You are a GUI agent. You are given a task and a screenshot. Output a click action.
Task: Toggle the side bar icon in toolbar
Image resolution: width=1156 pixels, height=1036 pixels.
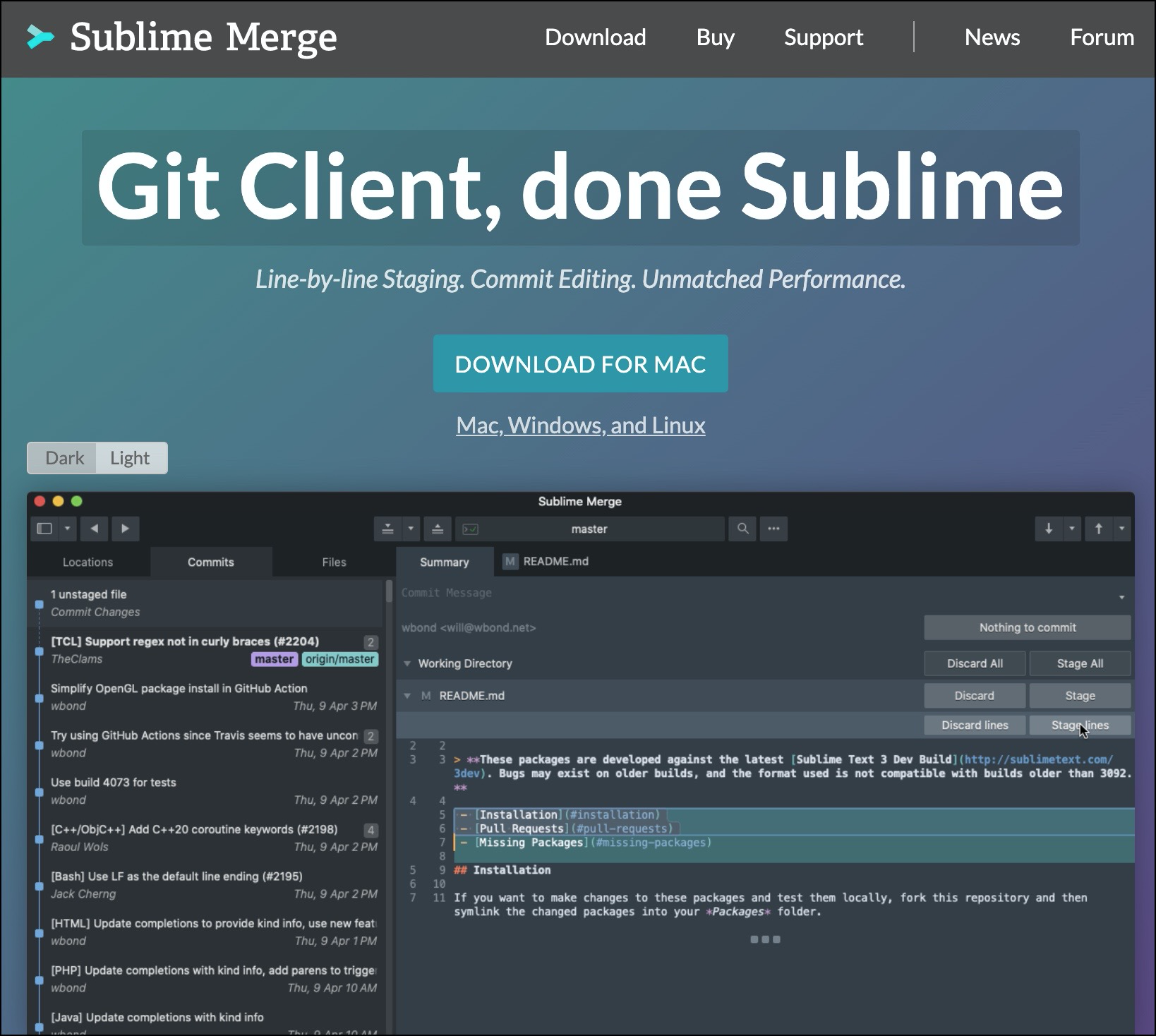[x=44, y=529]
